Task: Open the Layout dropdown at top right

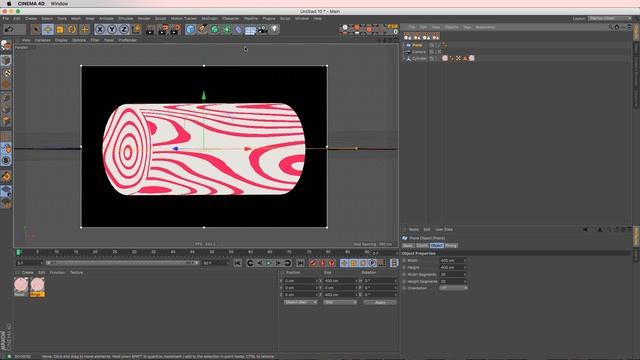Action: (x=610, y=18)
